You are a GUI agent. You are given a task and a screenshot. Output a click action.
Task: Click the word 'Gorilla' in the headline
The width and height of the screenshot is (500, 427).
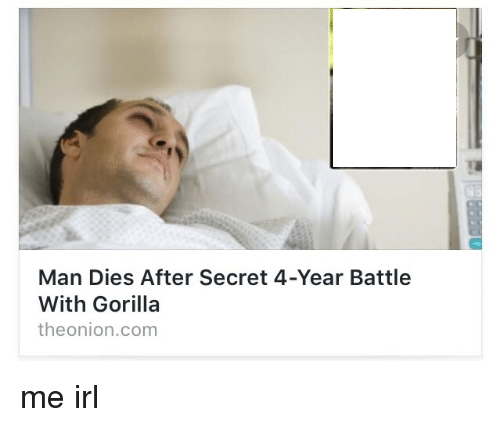(126, 304)
